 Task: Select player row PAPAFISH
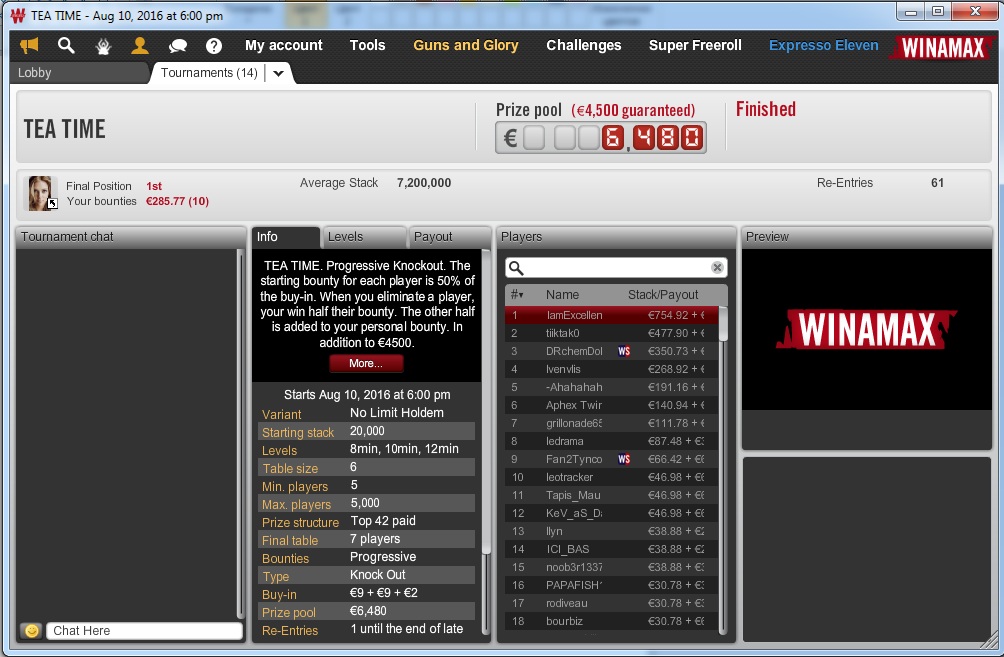click(x=611, y=585)
